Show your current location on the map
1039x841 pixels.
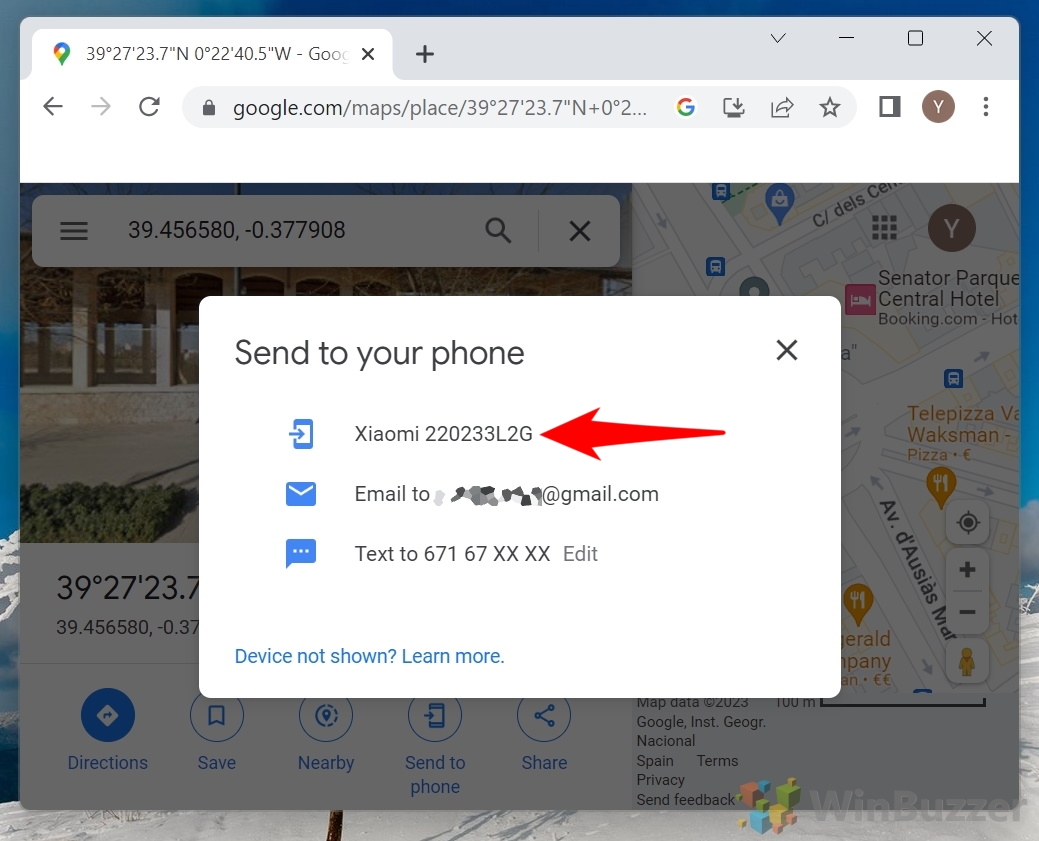click(x=967, y=523)
